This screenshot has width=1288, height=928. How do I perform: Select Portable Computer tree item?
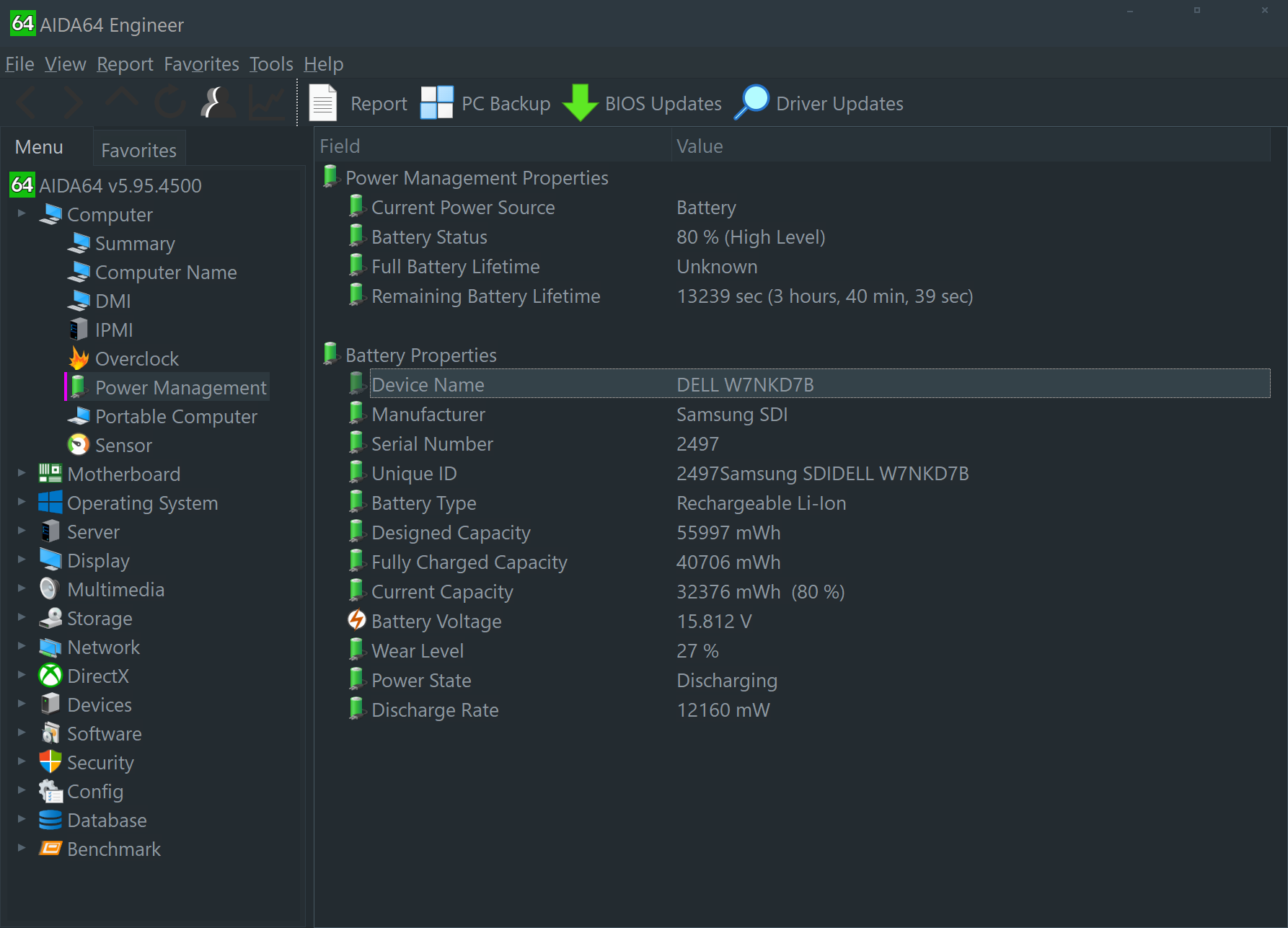[x=176, y=416]
